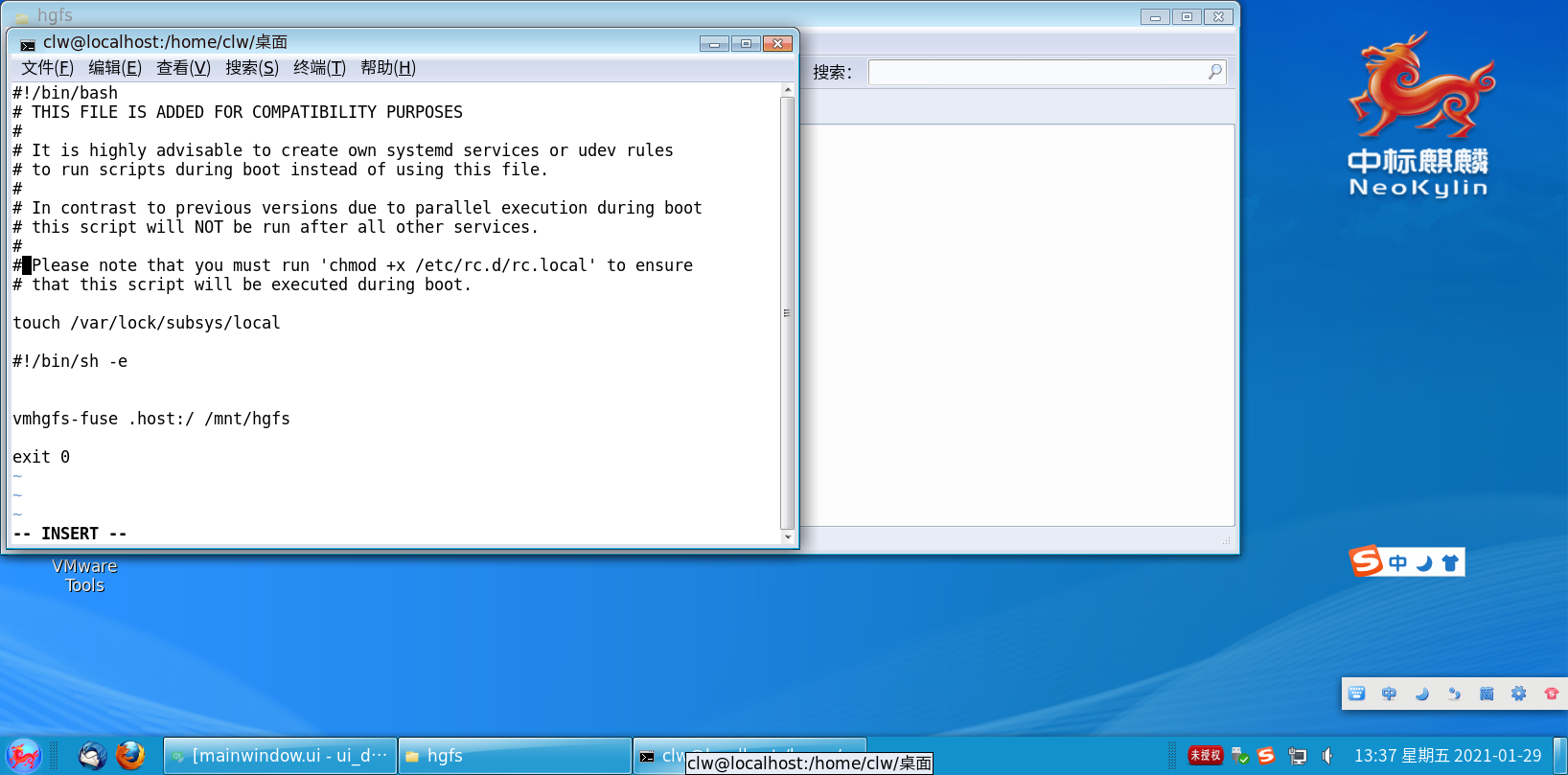The image size is (1568, 775).
Task: Click the hgfs window title bar text
Action: 55,15
